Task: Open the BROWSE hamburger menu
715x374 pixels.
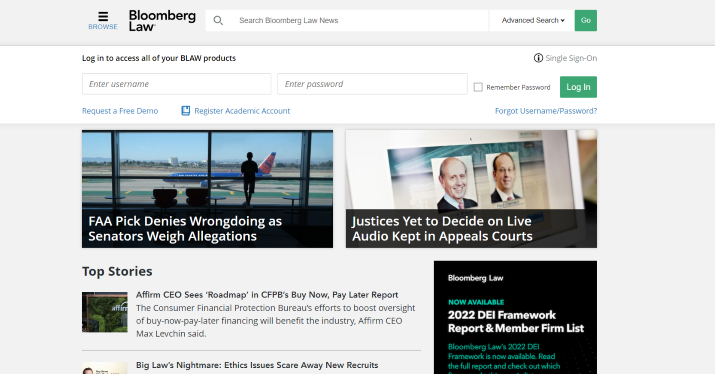Action: tap(103, 21)
